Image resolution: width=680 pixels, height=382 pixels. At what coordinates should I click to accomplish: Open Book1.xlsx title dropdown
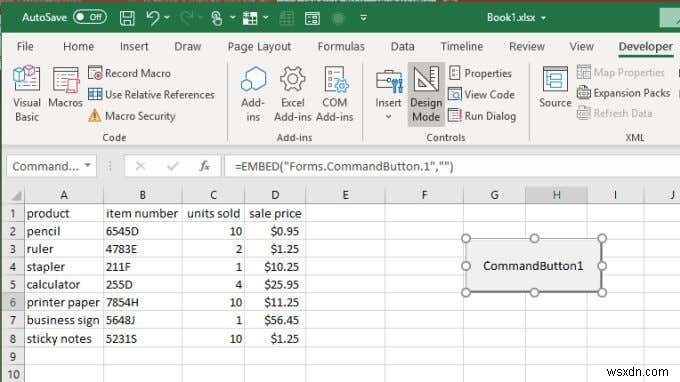(x=543, y=18)
